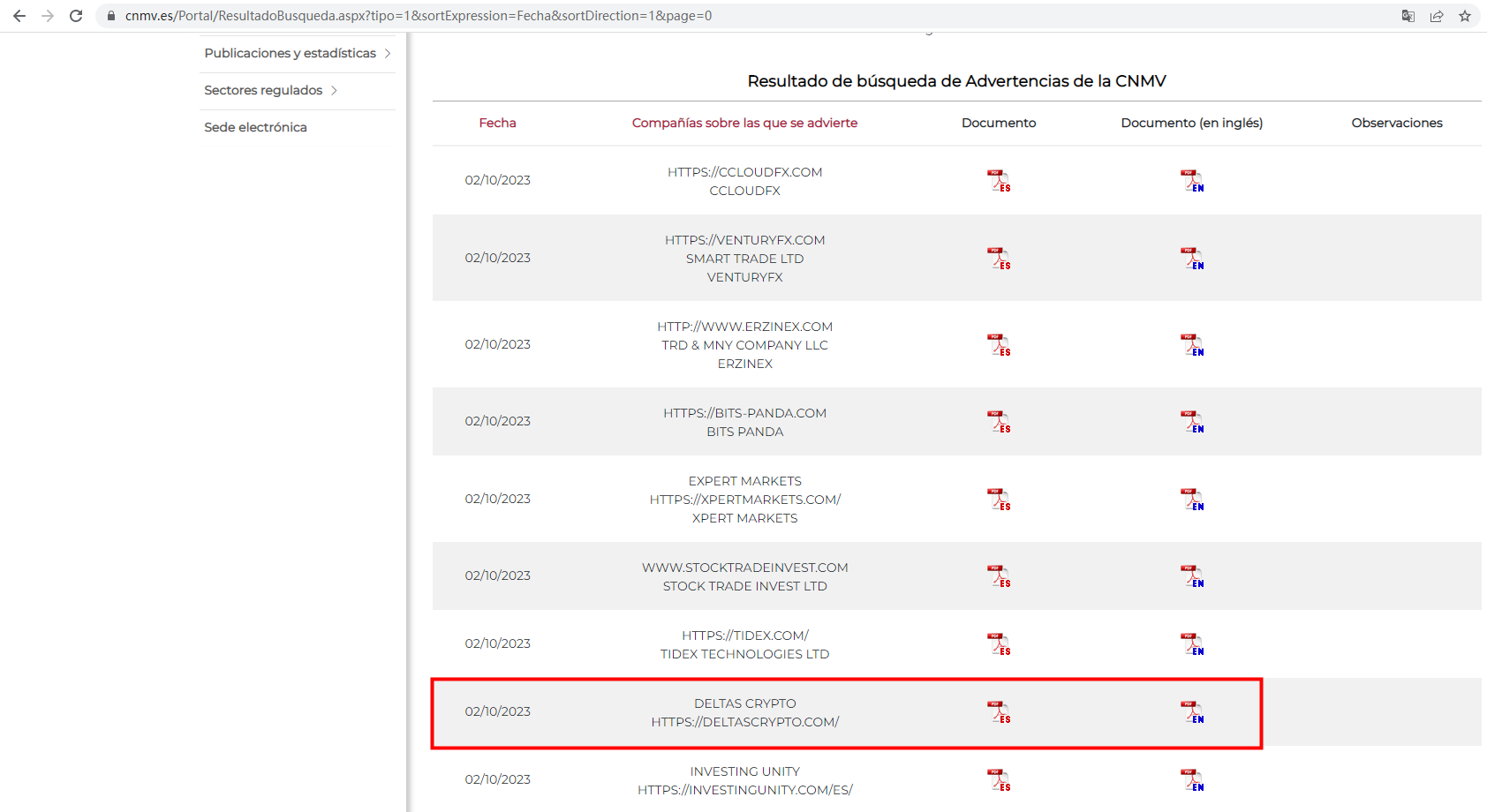Select text WWW.STOCKTRADEINVEST.COM
Viewport: 1487px width, 812px height.
click(x=745, y=568)
